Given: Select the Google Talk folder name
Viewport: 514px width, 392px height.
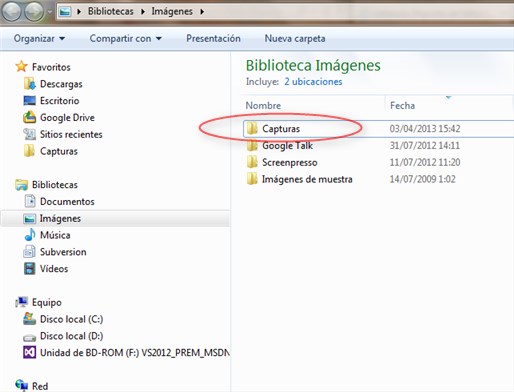Looking at the screenshot, I should (x=287, y=146).
